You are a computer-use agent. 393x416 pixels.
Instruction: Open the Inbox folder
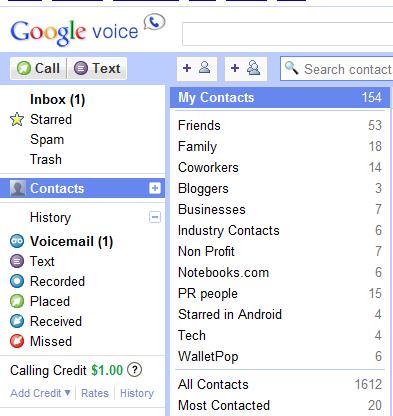(57, 99)
